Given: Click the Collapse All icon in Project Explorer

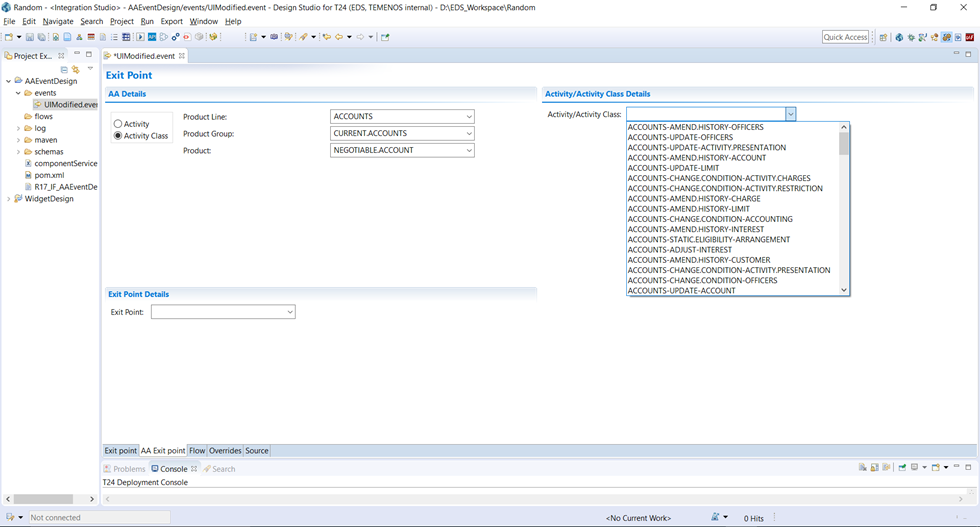Looking at the screenshot, I should (x=64, y=69).
